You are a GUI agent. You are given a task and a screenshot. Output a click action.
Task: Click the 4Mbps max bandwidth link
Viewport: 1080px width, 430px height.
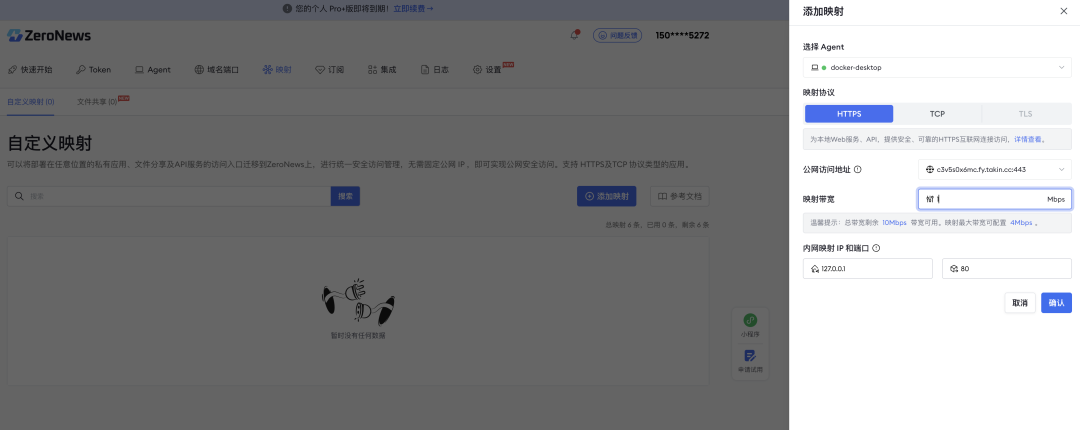[1021, 223]
